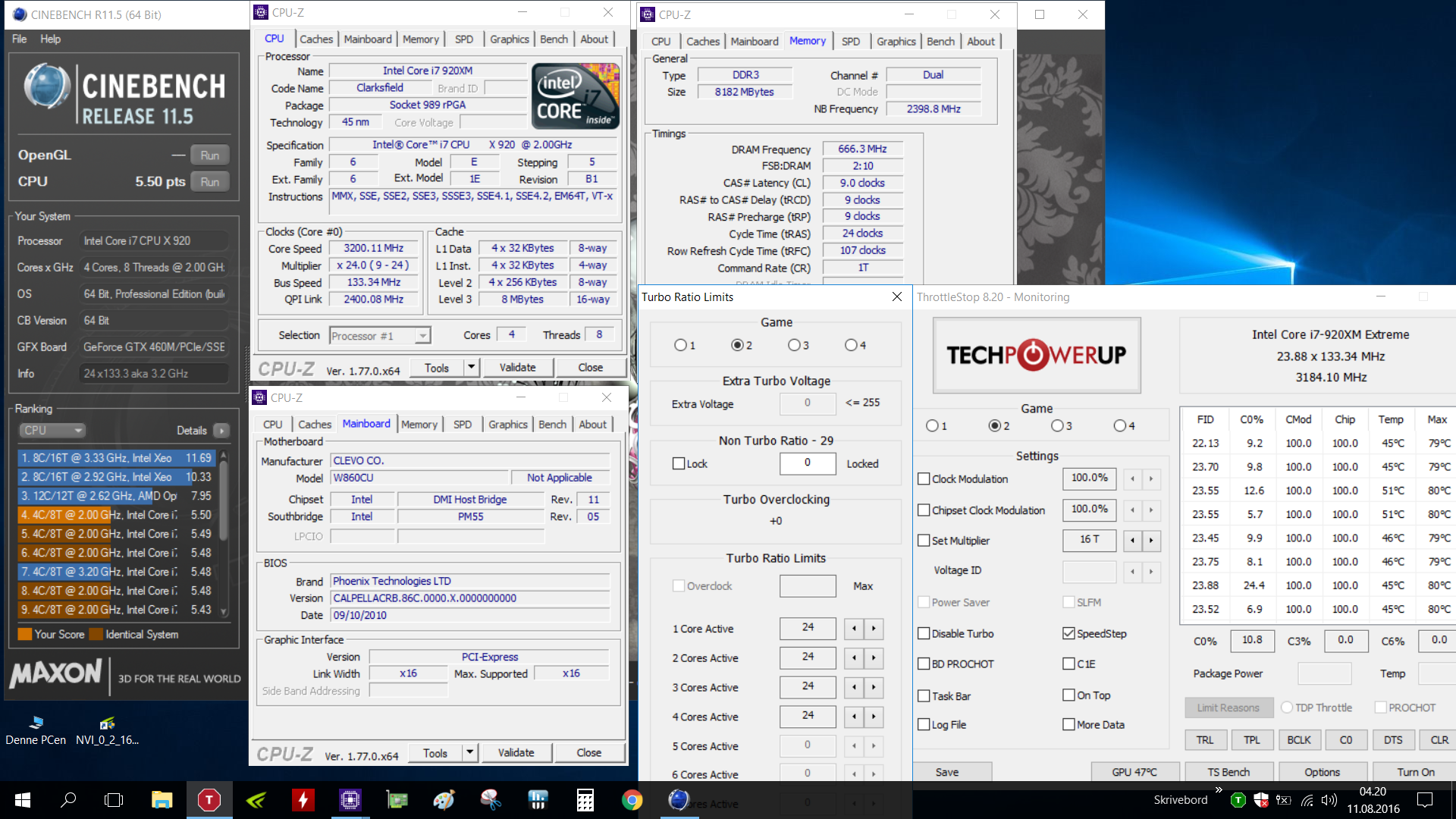This screenshot has height=819, width=1456.
Task: Click Details arrow in Cinebench Ranking
Action: [x=221, y=431]
